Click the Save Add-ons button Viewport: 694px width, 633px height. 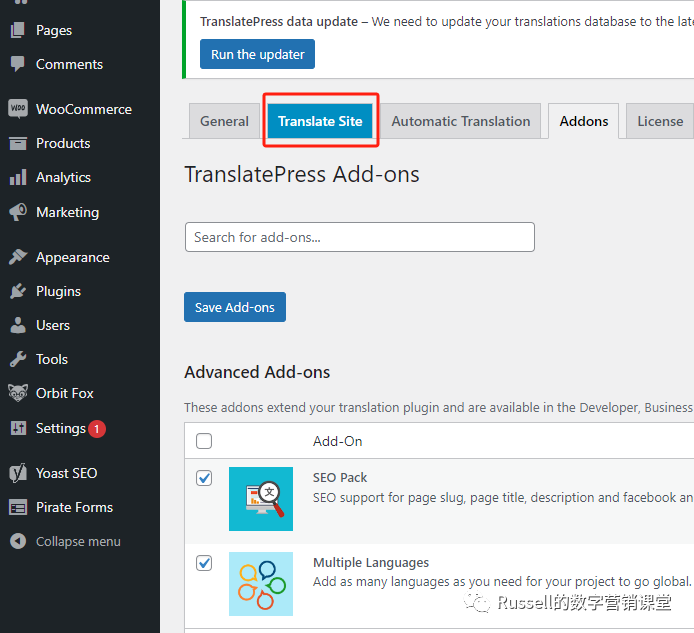tap(235, 307)
